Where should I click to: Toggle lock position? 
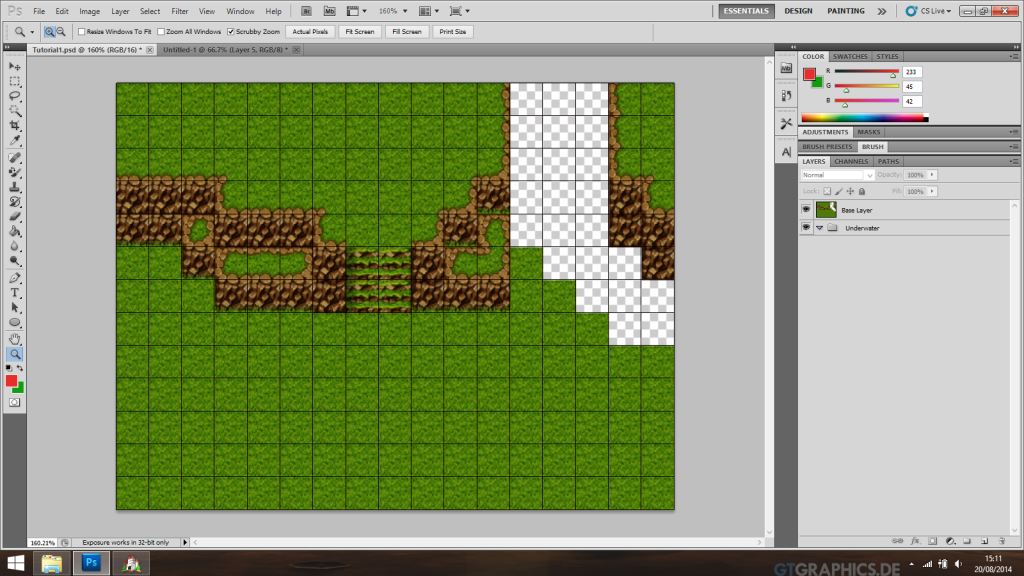(x=850, y=191)
